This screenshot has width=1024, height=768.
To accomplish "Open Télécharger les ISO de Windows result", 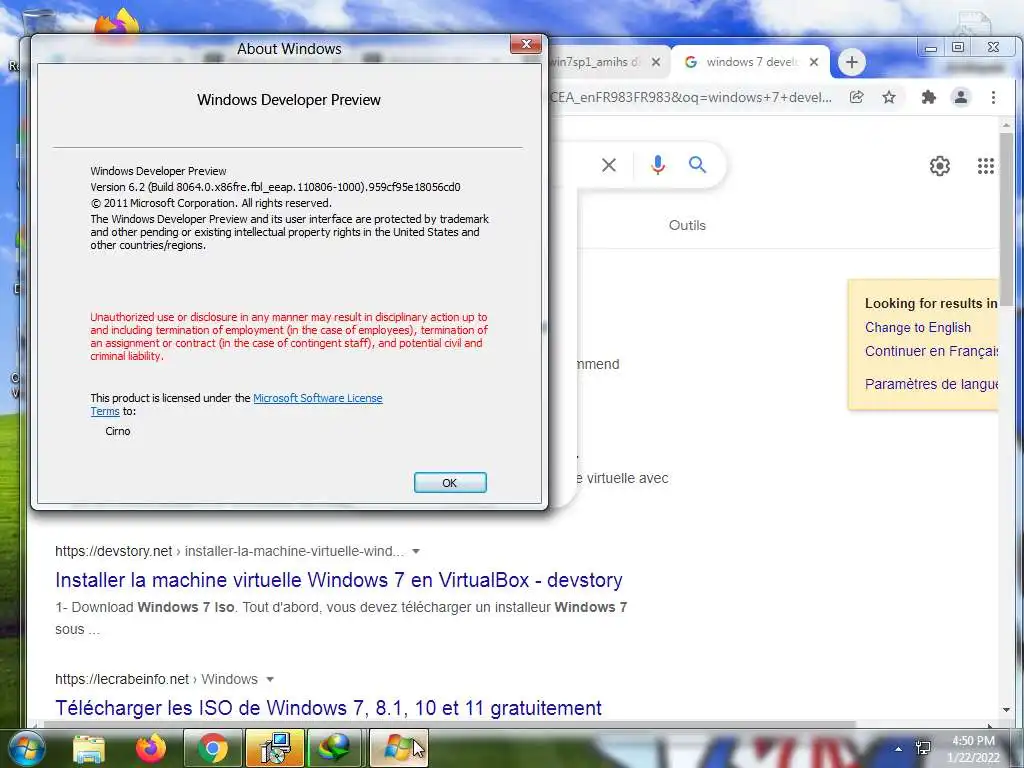I will [328, 708].
